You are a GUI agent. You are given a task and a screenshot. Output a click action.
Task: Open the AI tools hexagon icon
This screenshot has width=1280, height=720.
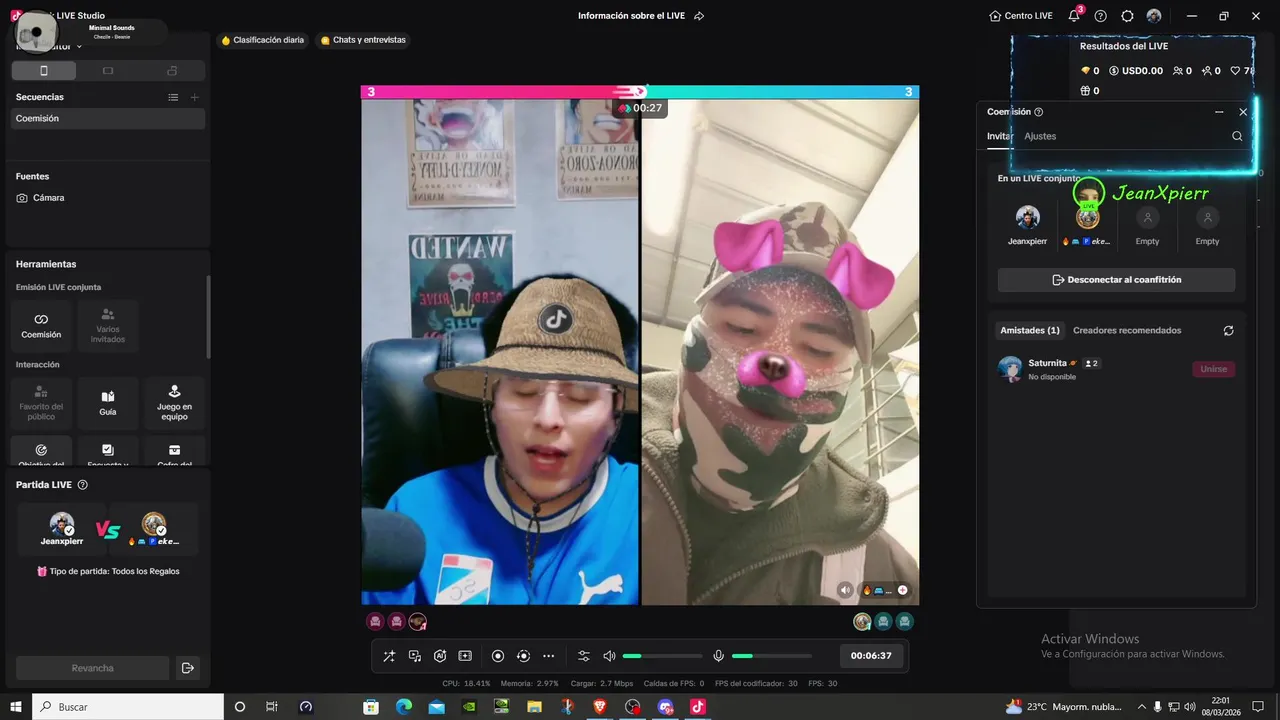pos(440,656)
